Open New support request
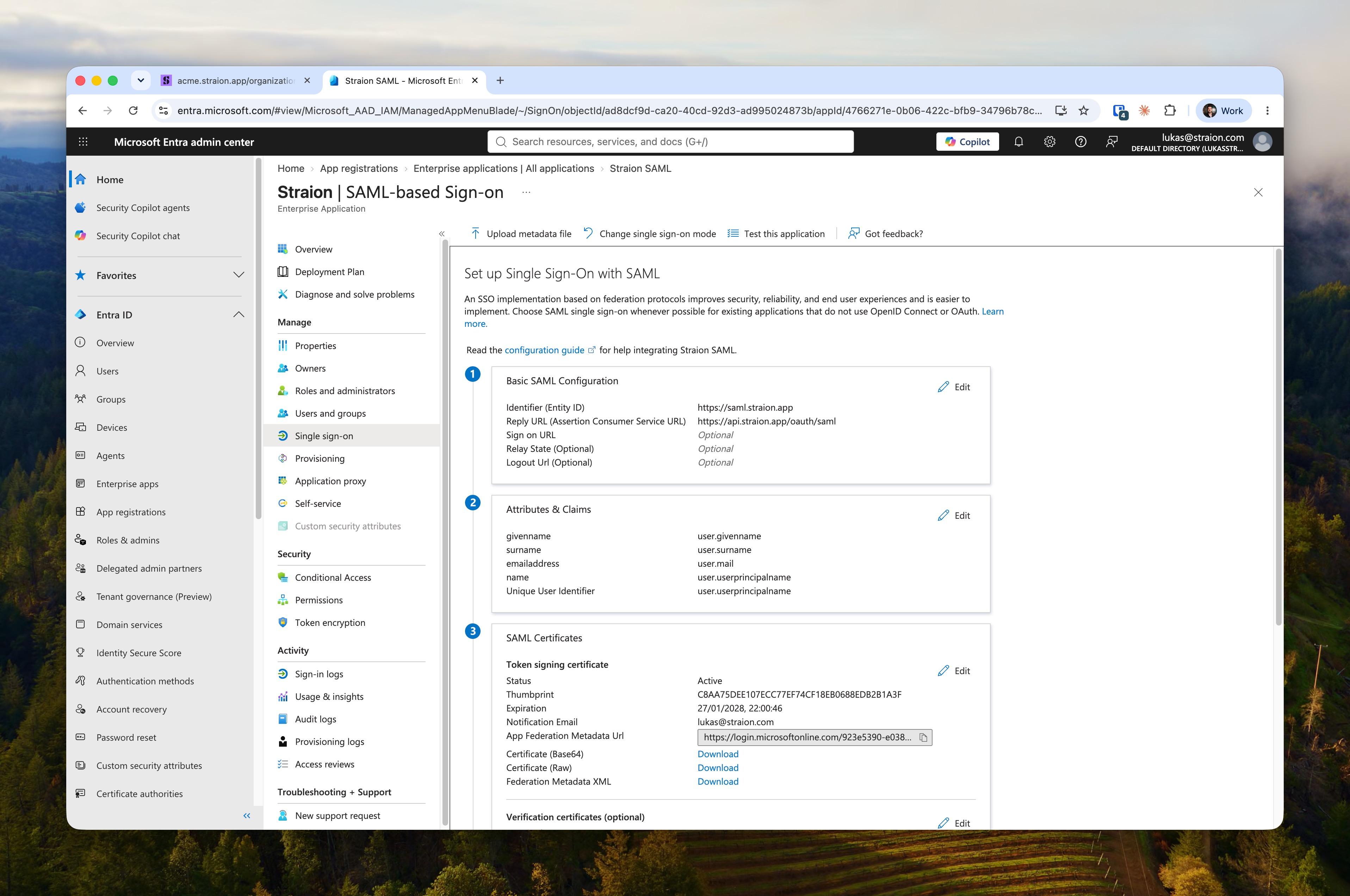 [x=338, y=816]
